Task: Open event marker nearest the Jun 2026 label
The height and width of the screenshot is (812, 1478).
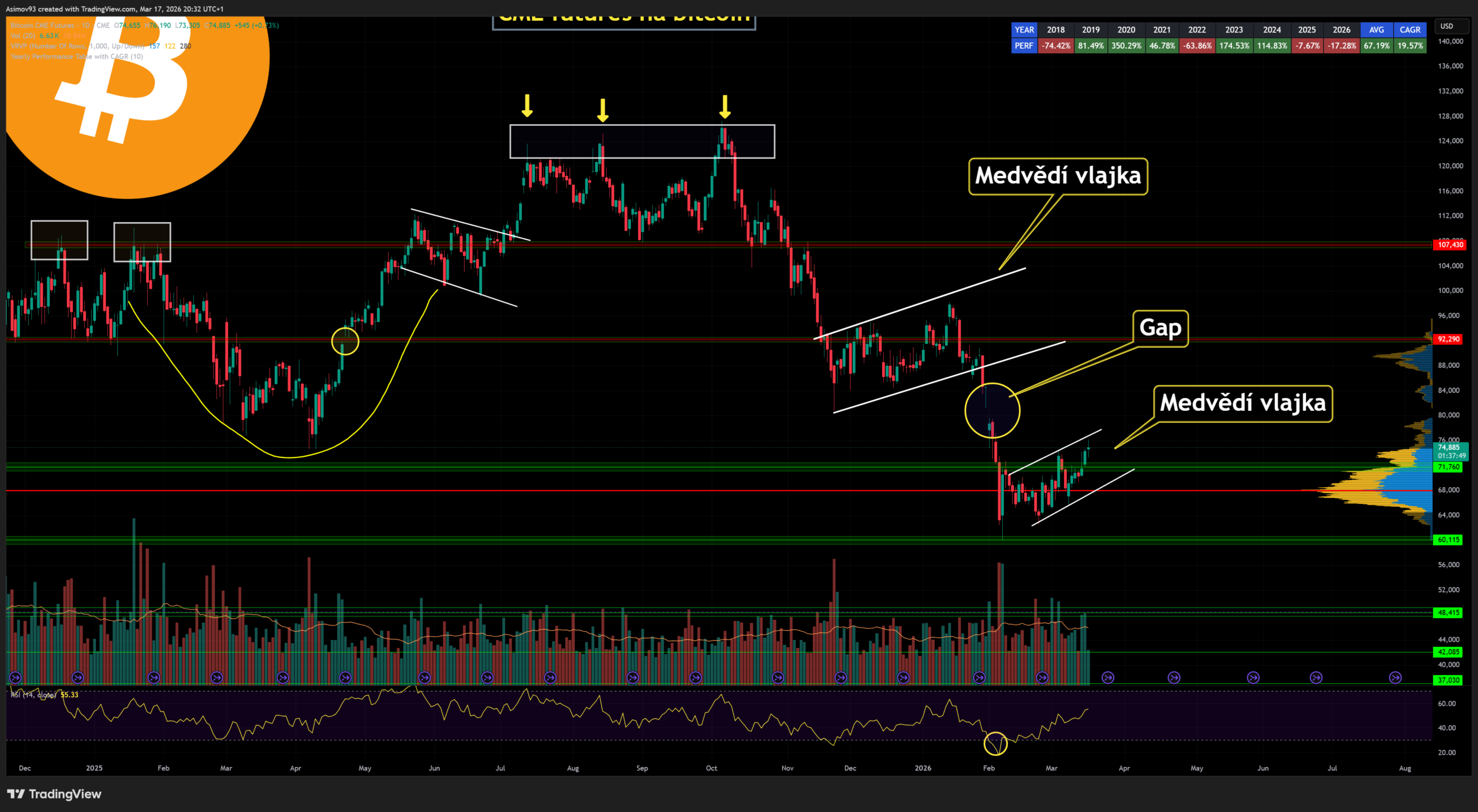Action: pos(1253,678)
